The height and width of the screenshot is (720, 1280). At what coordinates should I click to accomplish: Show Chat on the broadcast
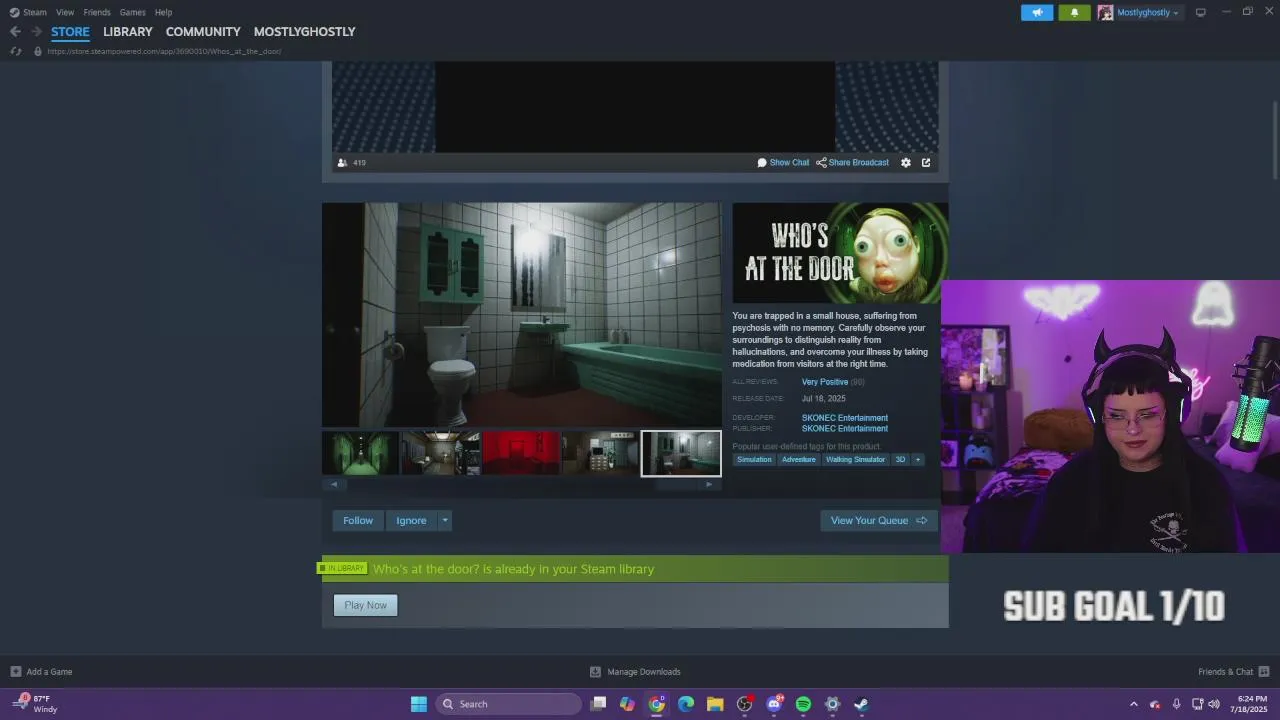coord(783,162)
